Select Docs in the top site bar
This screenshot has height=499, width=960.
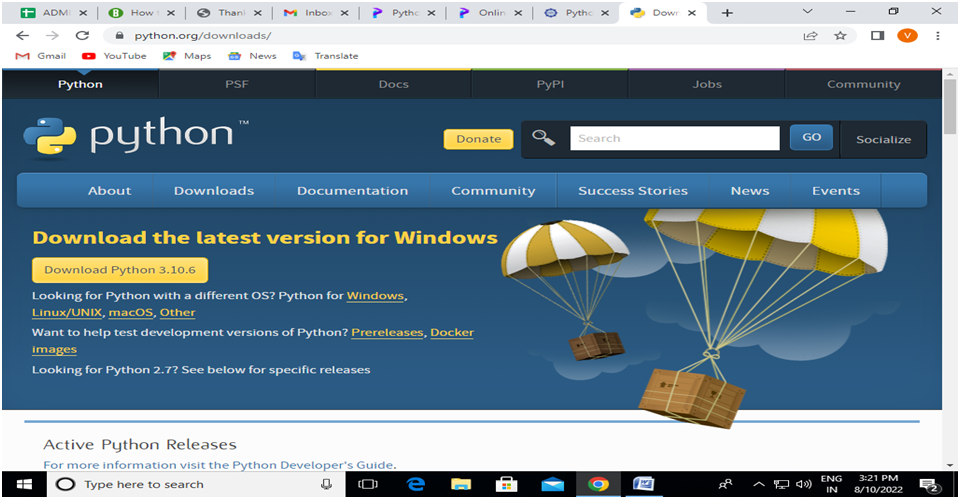click(x=394, y=84)
